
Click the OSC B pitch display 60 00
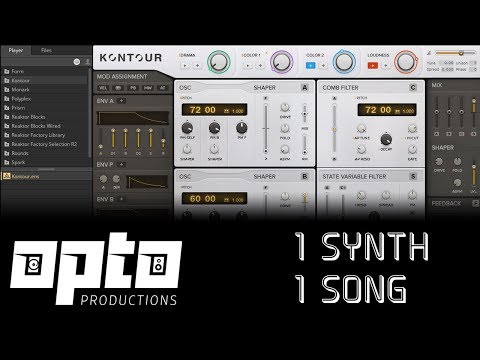point(214,199)
